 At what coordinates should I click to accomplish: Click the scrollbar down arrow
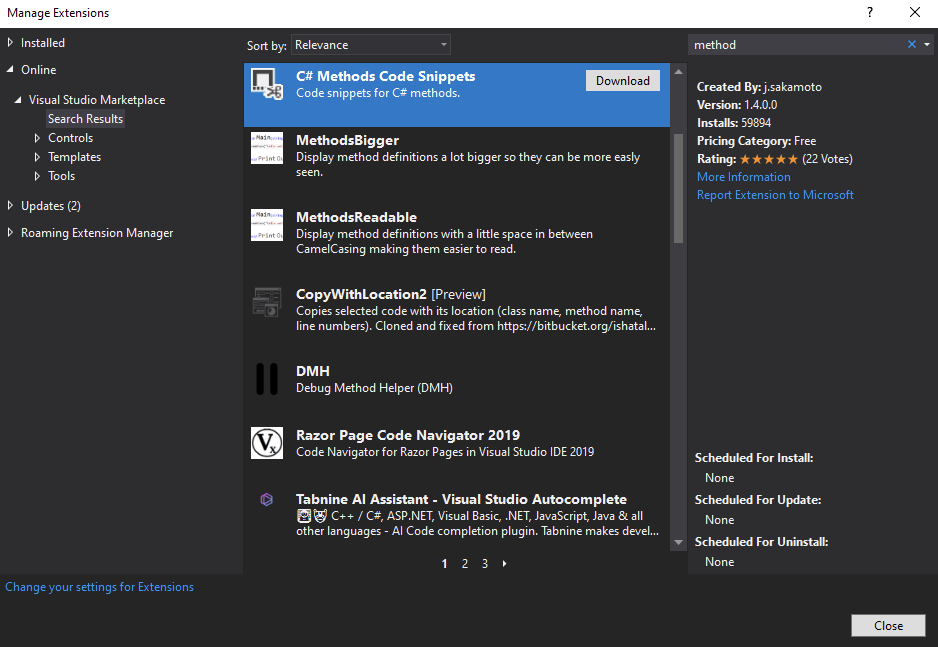[x=678, y=542]
